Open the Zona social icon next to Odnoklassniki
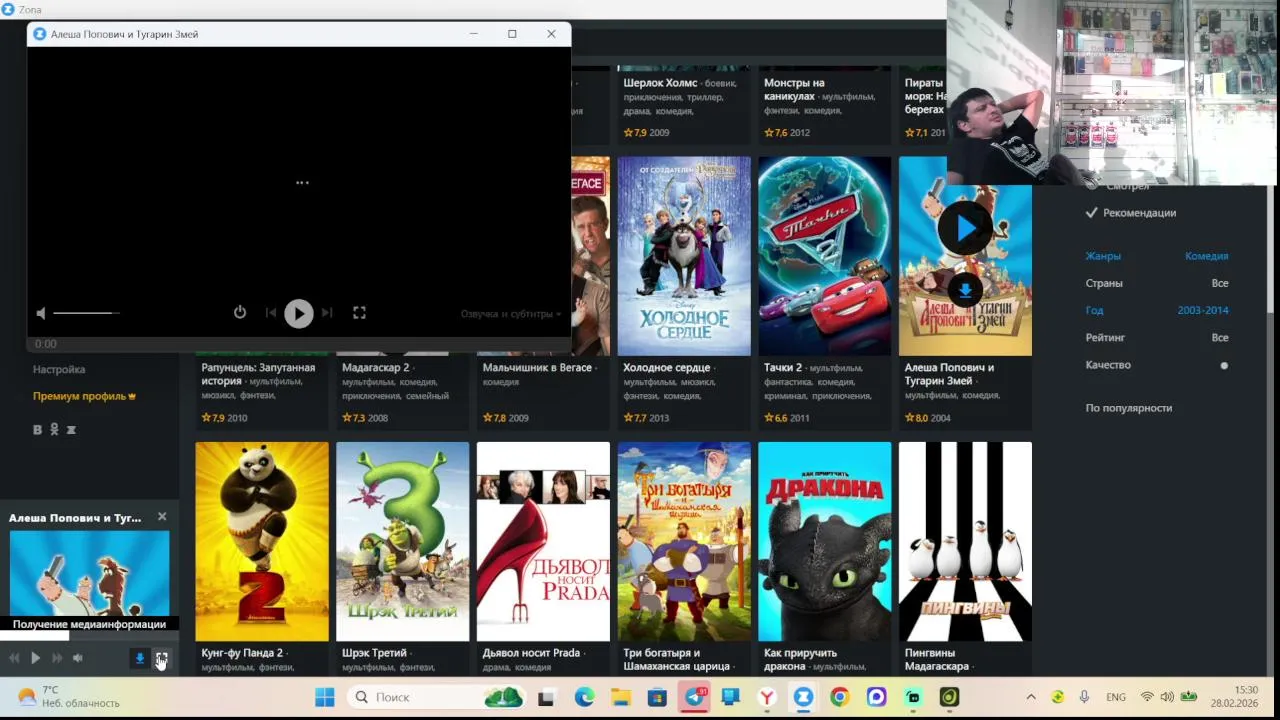The height and width of the screenshot is (720, 1280). coord(71,430)
